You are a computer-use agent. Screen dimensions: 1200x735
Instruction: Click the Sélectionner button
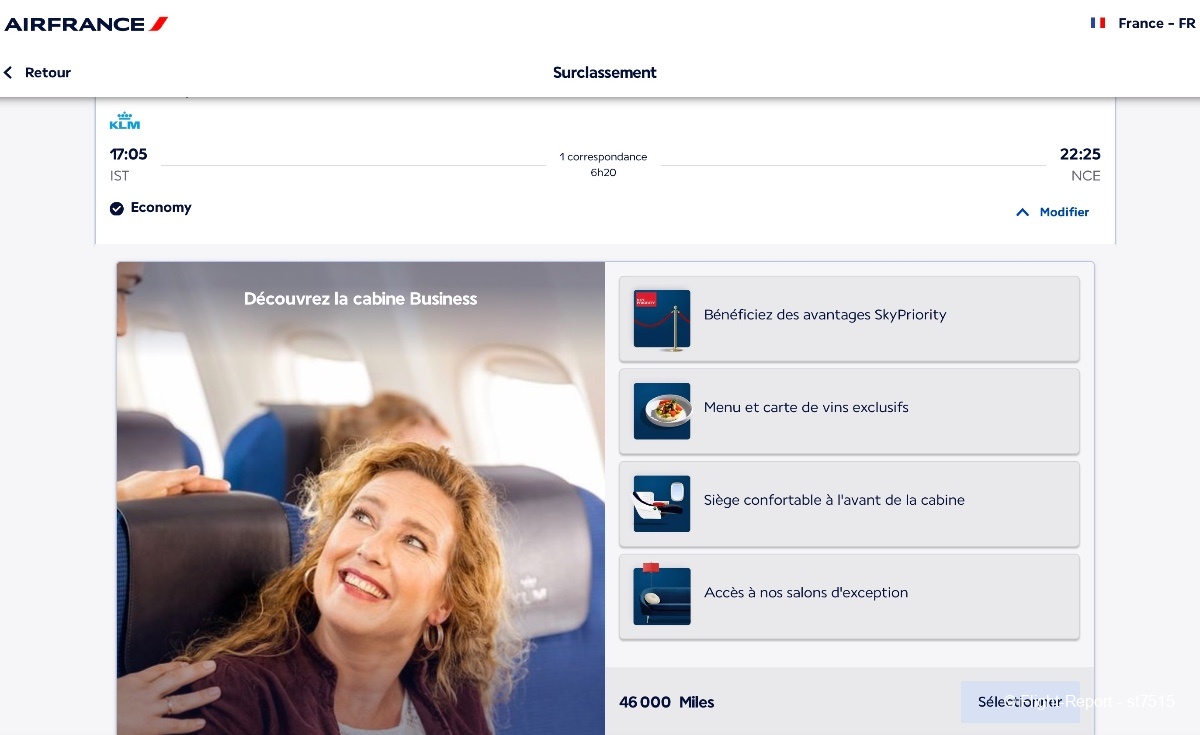tap(1020, 702)
